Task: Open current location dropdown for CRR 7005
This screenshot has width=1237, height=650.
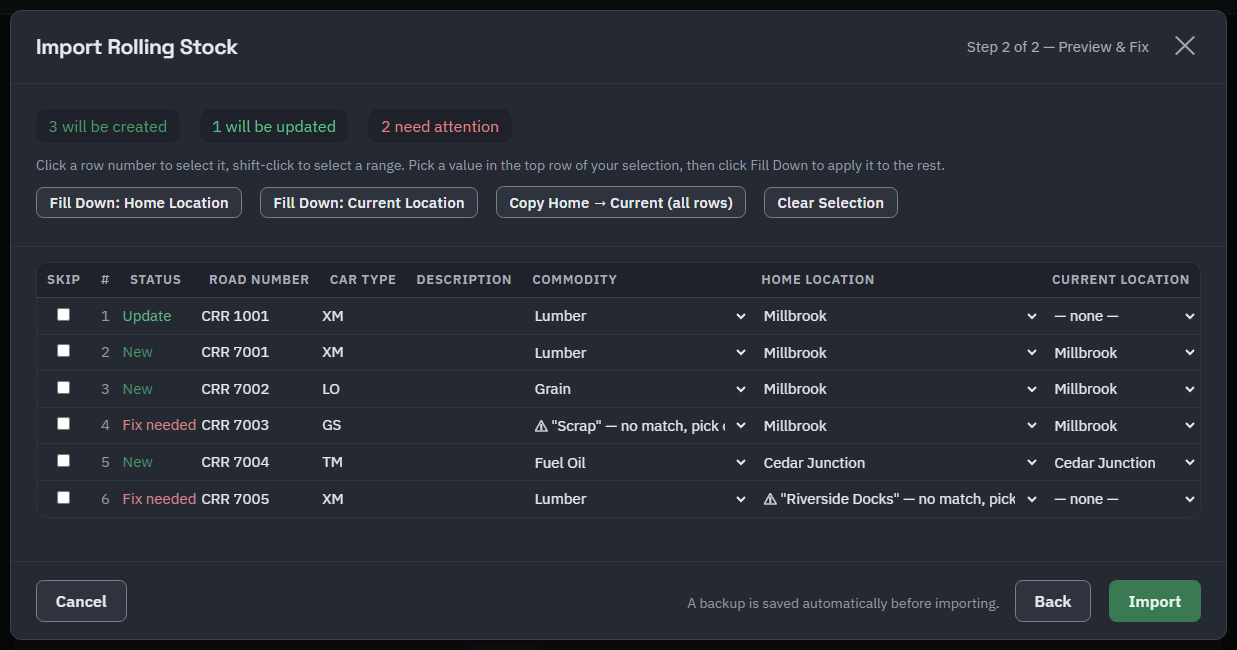Action: click(x=1124, y=499)
